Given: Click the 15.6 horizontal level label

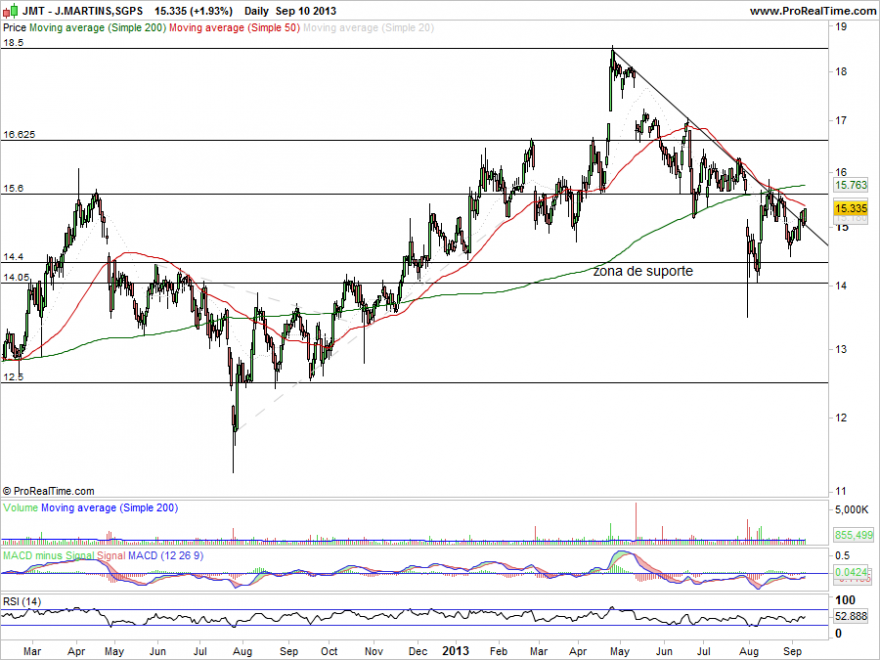Looking at the screenshot, I should pos(13,189).
